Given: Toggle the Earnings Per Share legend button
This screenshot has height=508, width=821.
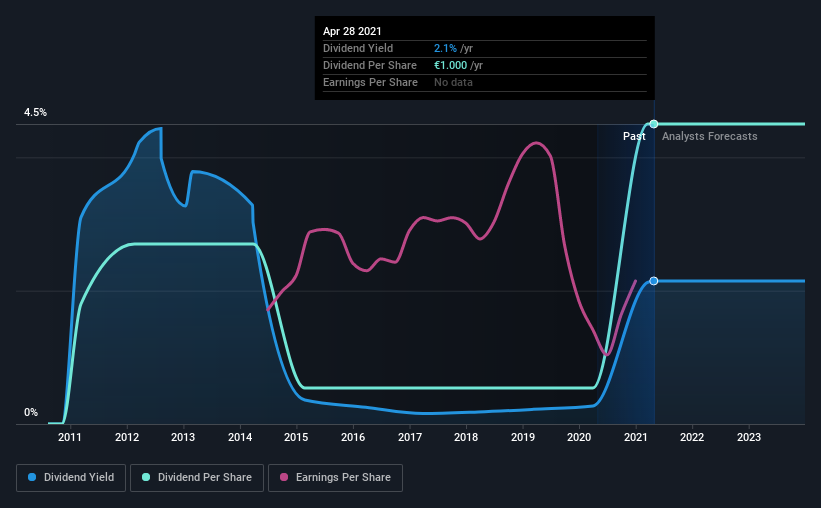Looking at the screenshot, I should pos(335,478).
